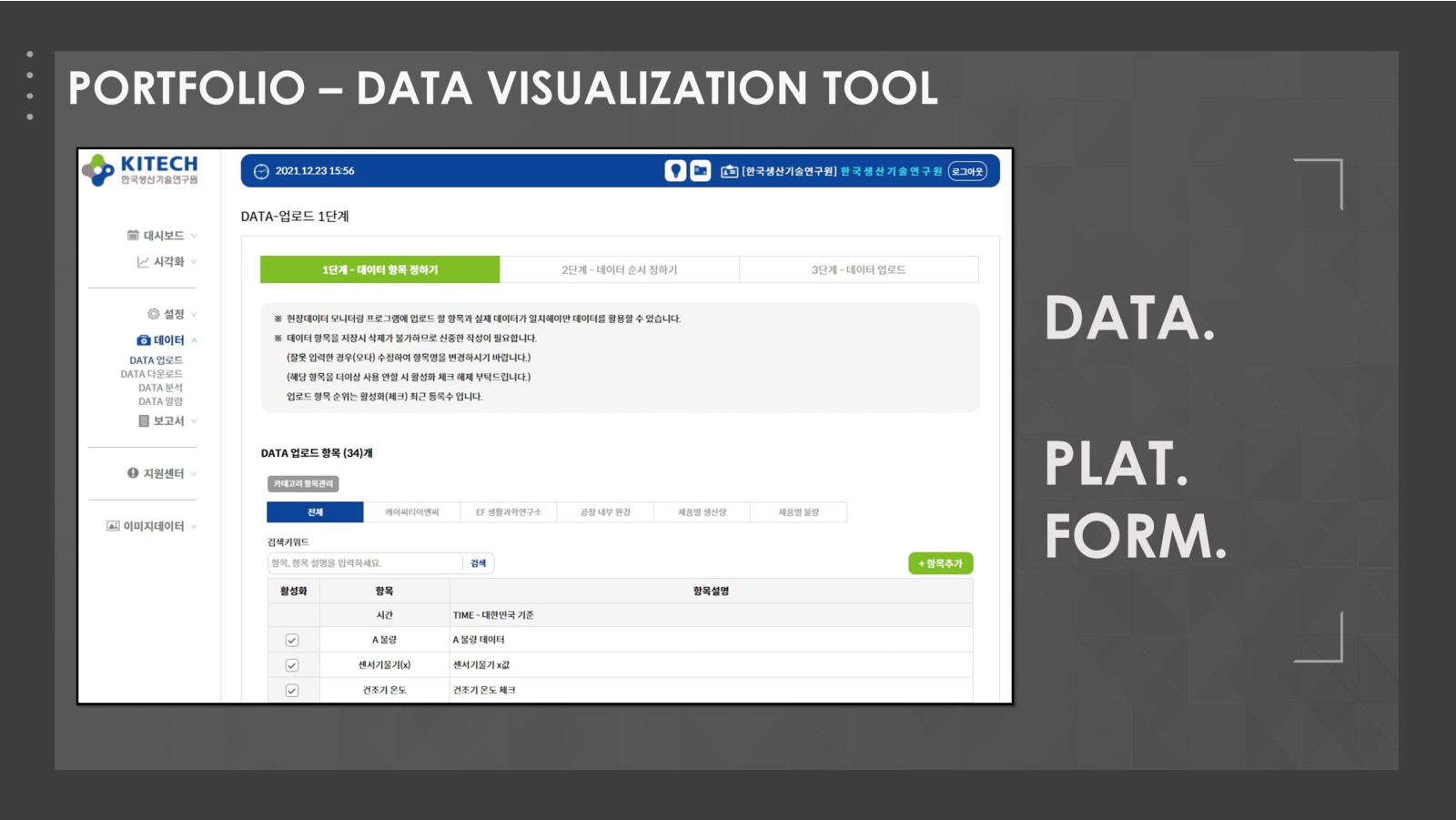Collapse the 데이터 sidebar menu chevron
Viewport: 1456px width, 820px height.
tap(194, 340)
